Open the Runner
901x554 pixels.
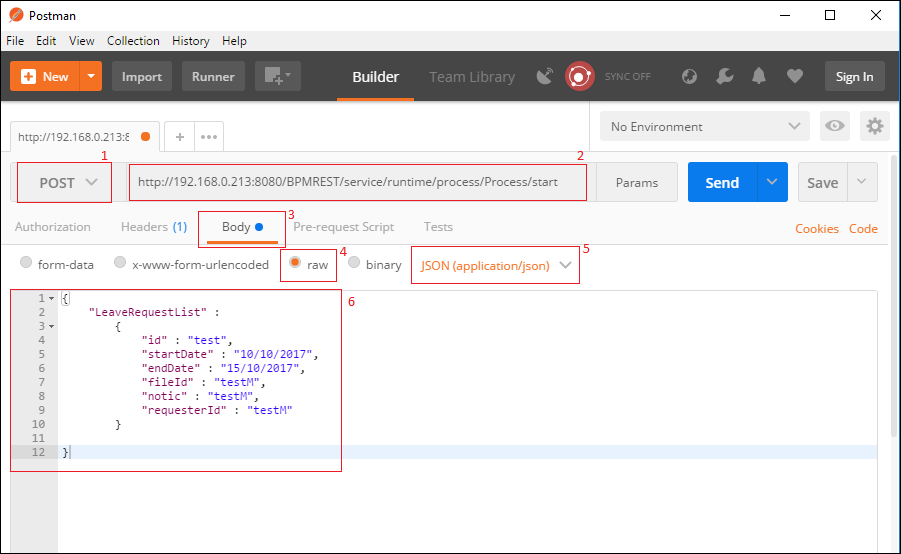coord(213,76)
